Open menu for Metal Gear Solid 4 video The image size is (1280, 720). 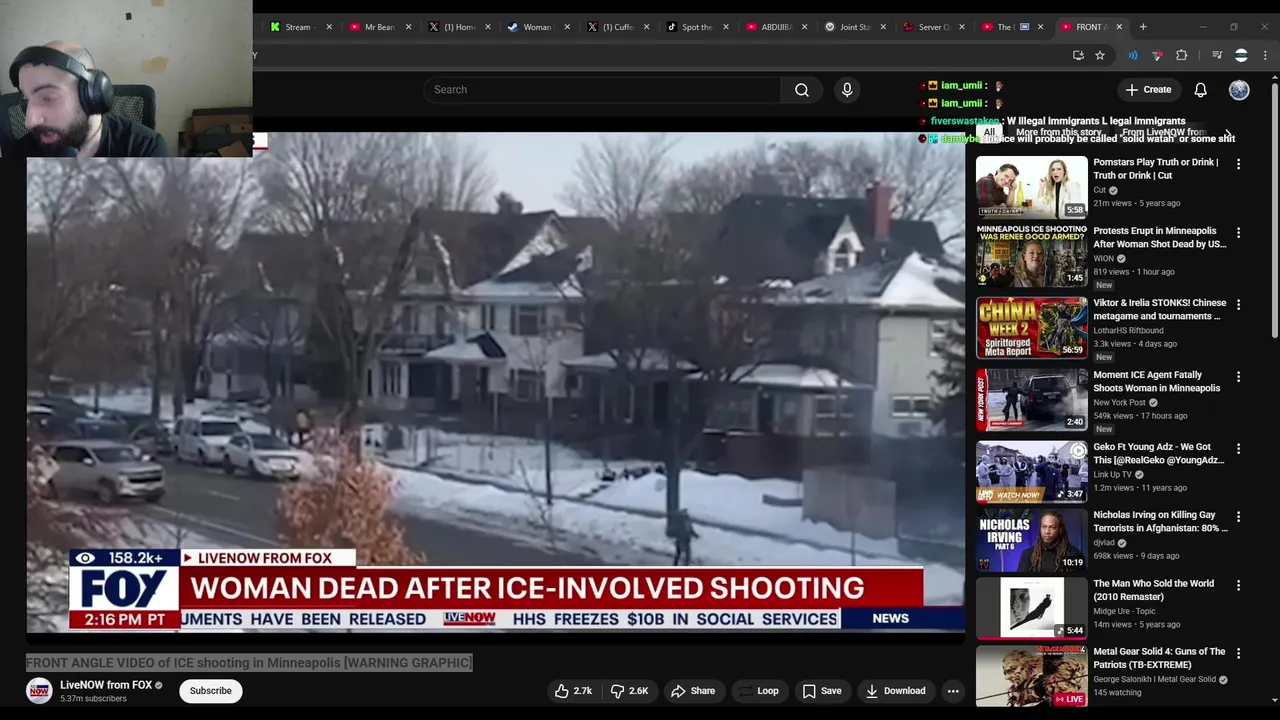coord(1238,653)
